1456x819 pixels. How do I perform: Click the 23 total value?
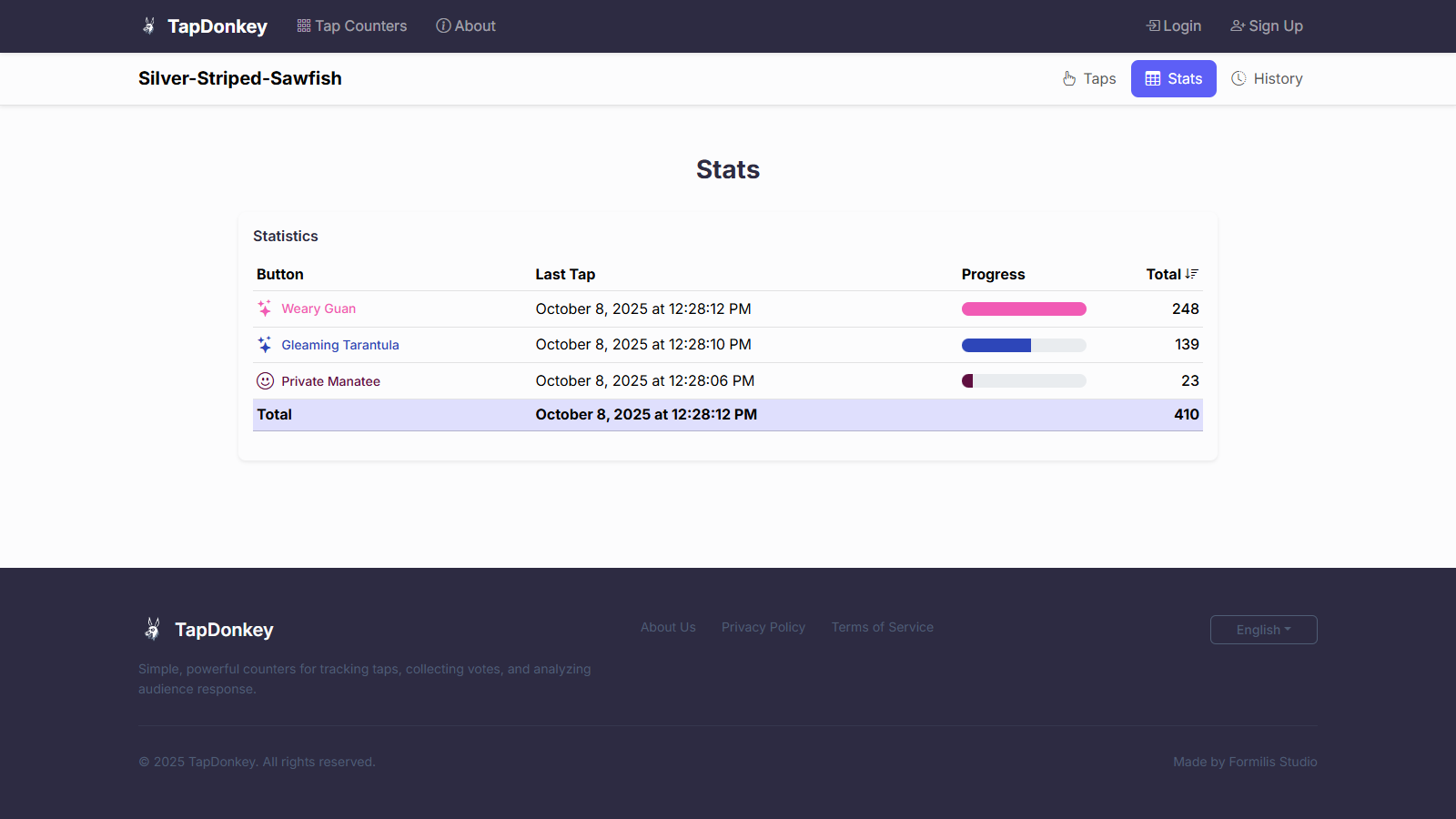click(x=1190, y=380)
